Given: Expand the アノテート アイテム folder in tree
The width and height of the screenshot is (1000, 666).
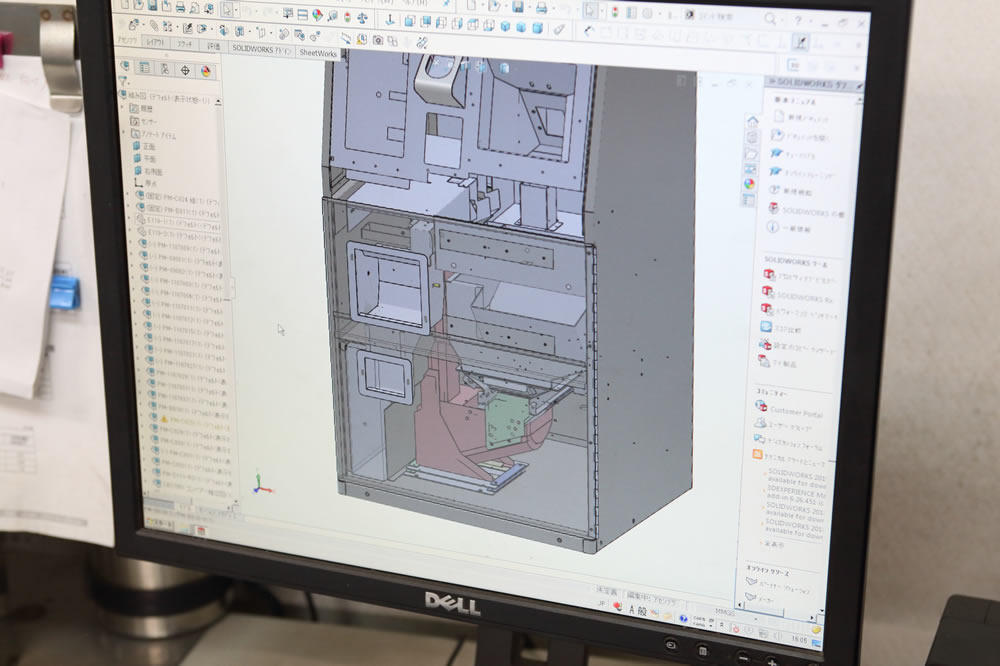Looking at the screenshot, I should [x=124, y=133].
